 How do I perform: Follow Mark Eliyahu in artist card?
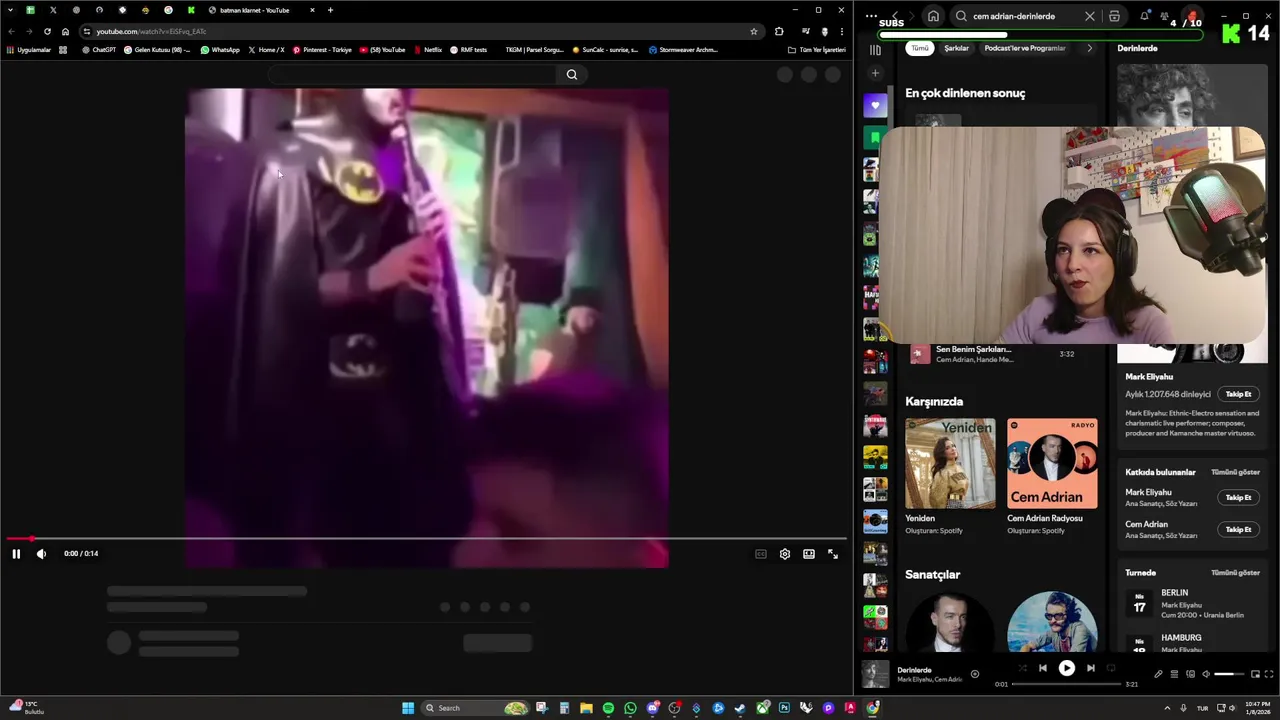click(x=1238, y=394)
